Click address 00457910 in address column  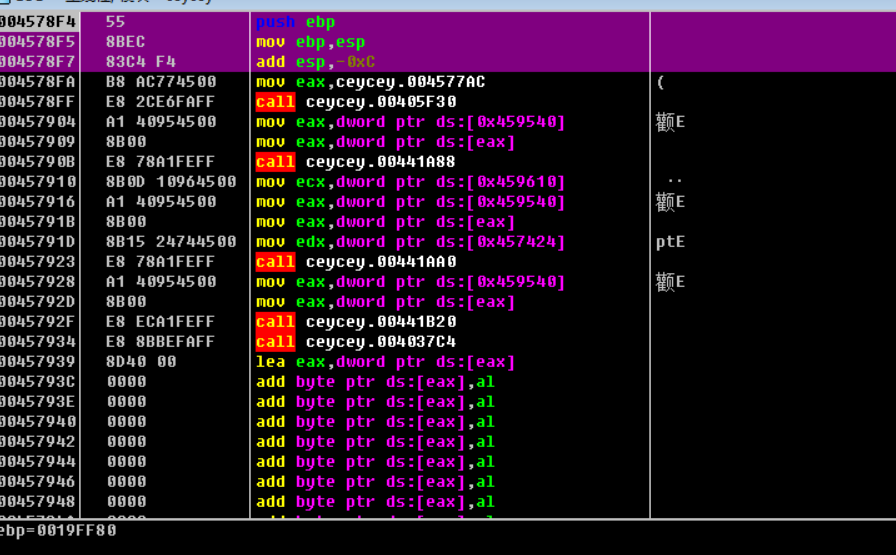(36, 182)
